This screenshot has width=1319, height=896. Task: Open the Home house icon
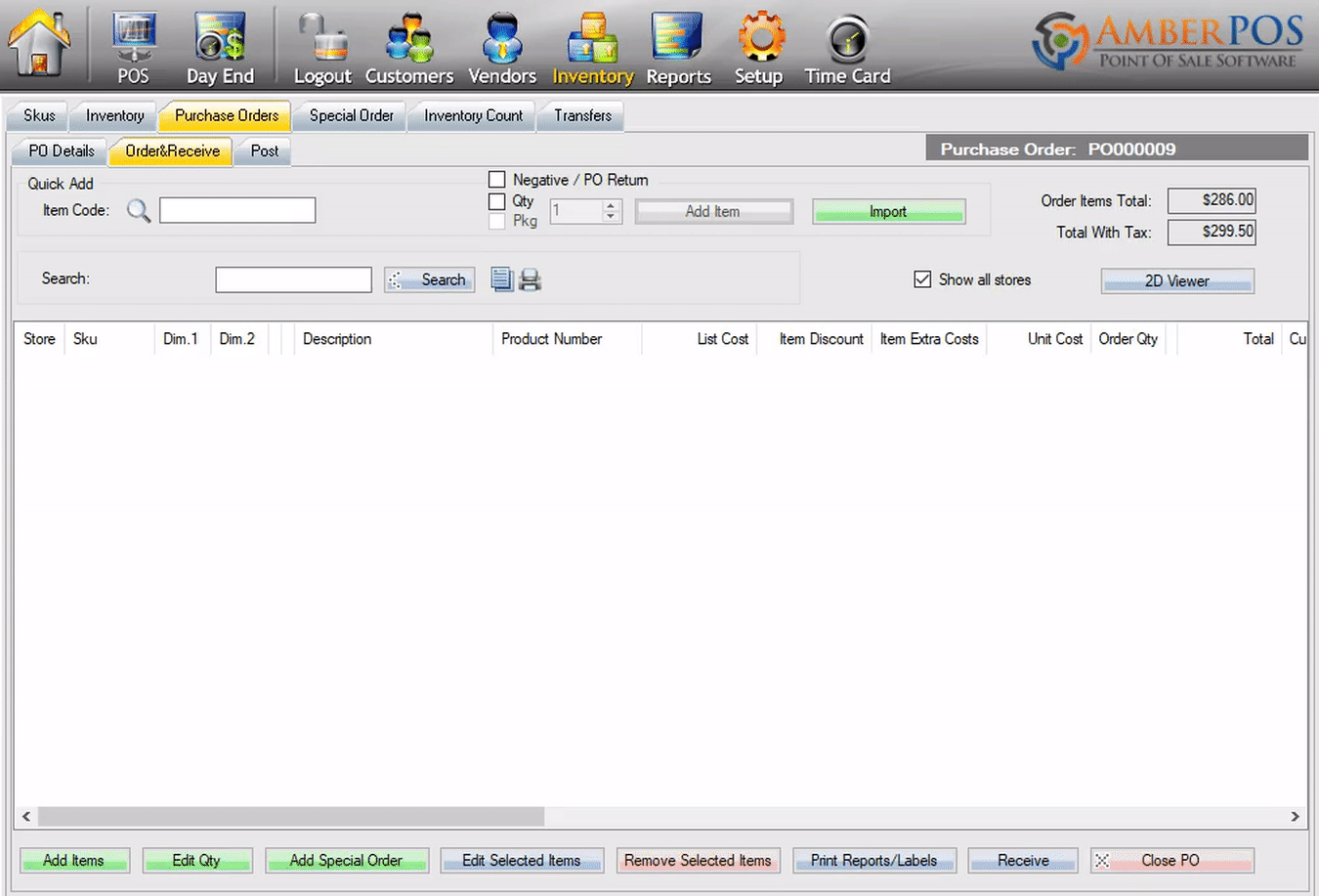pos(39,42)
